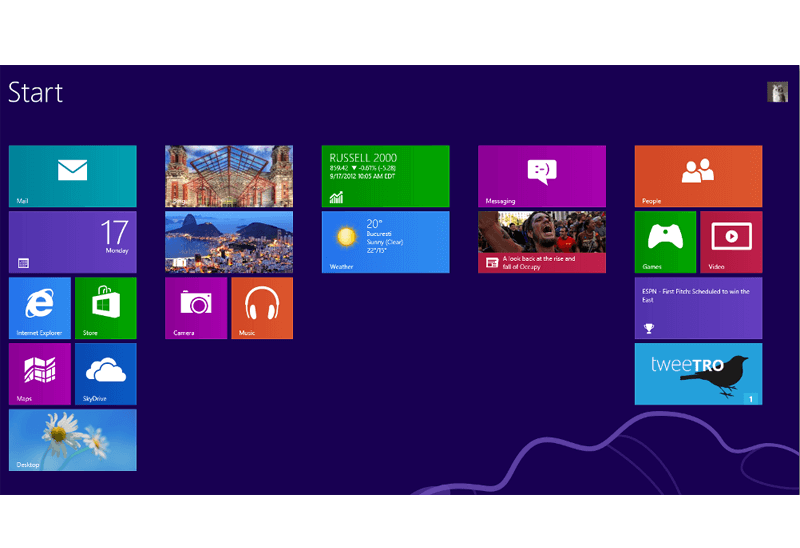Open the Calendar tile showing 17 Monday
The height and width of the screenshot is (548, 800).
point(72,242)
